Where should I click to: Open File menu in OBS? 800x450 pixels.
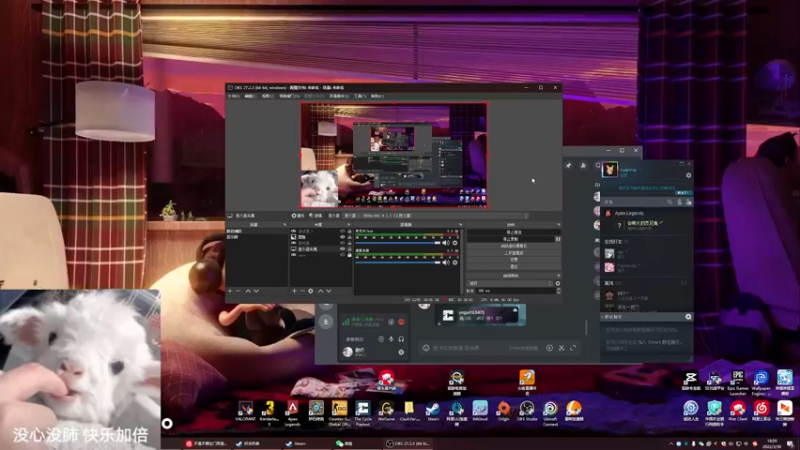pos(234,96)
